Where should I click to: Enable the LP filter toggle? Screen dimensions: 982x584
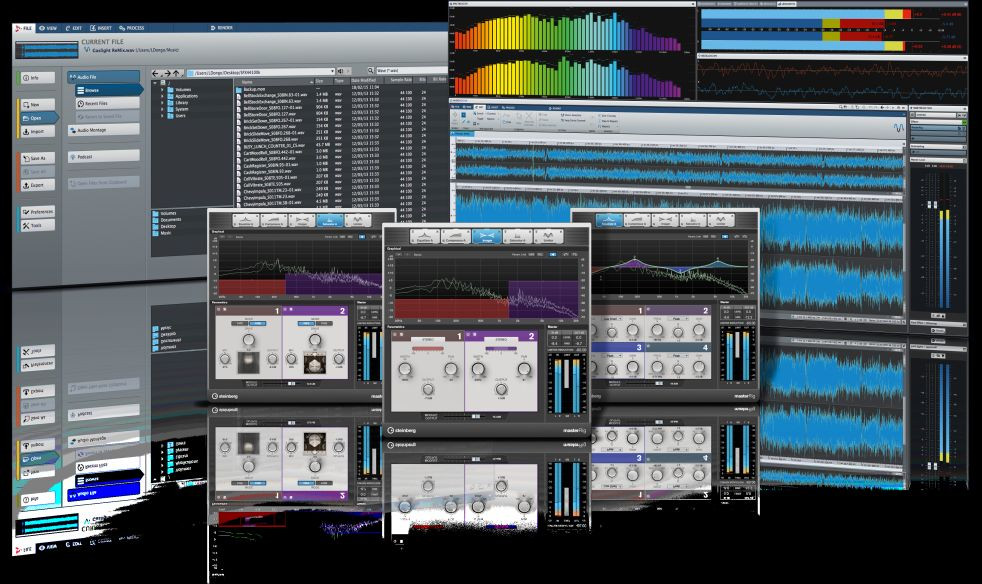[566, 255]
